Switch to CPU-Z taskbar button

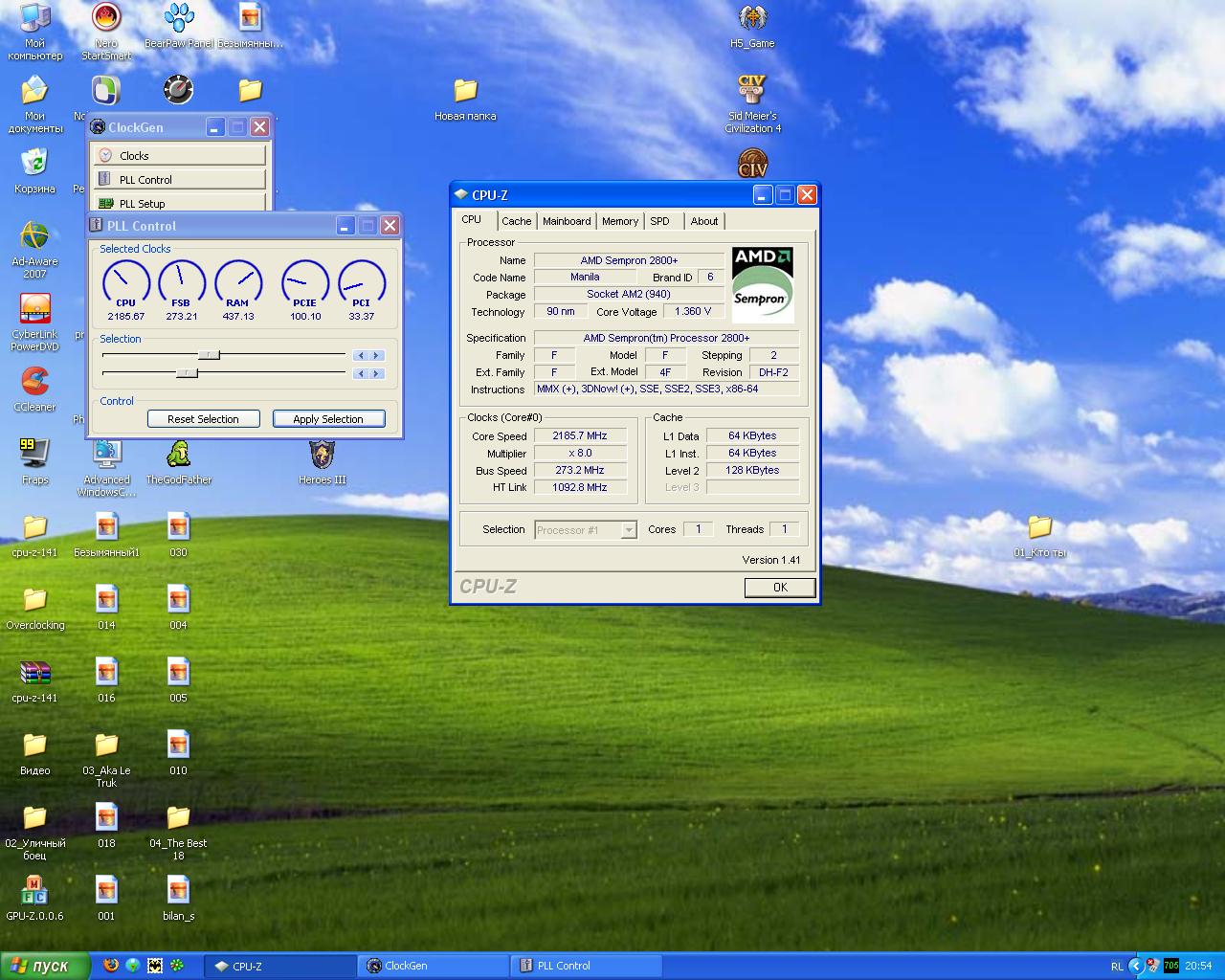coord(279,966)
